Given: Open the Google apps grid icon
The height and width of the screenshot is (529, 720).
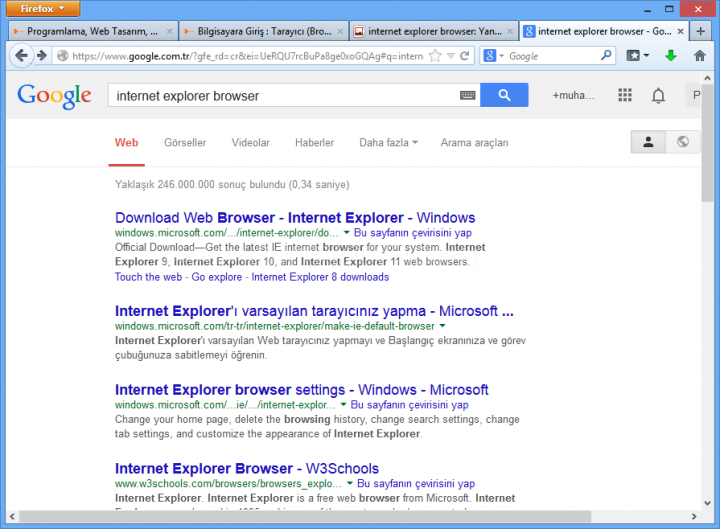Looking at the screenshot, I should (x=624, y=95).
